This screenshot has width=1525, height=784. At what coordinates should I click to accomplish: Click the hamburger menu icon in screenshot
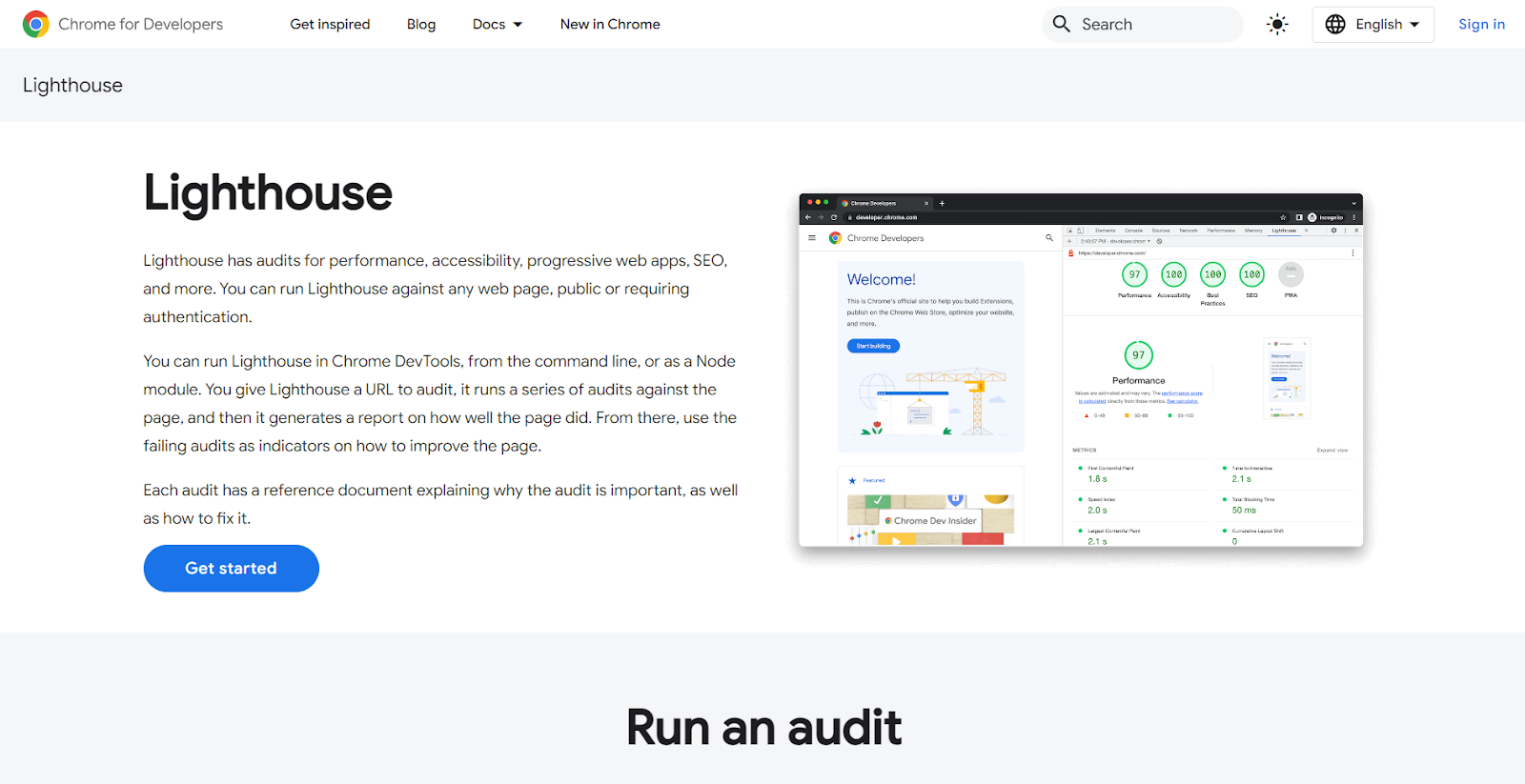pos(812,238)
